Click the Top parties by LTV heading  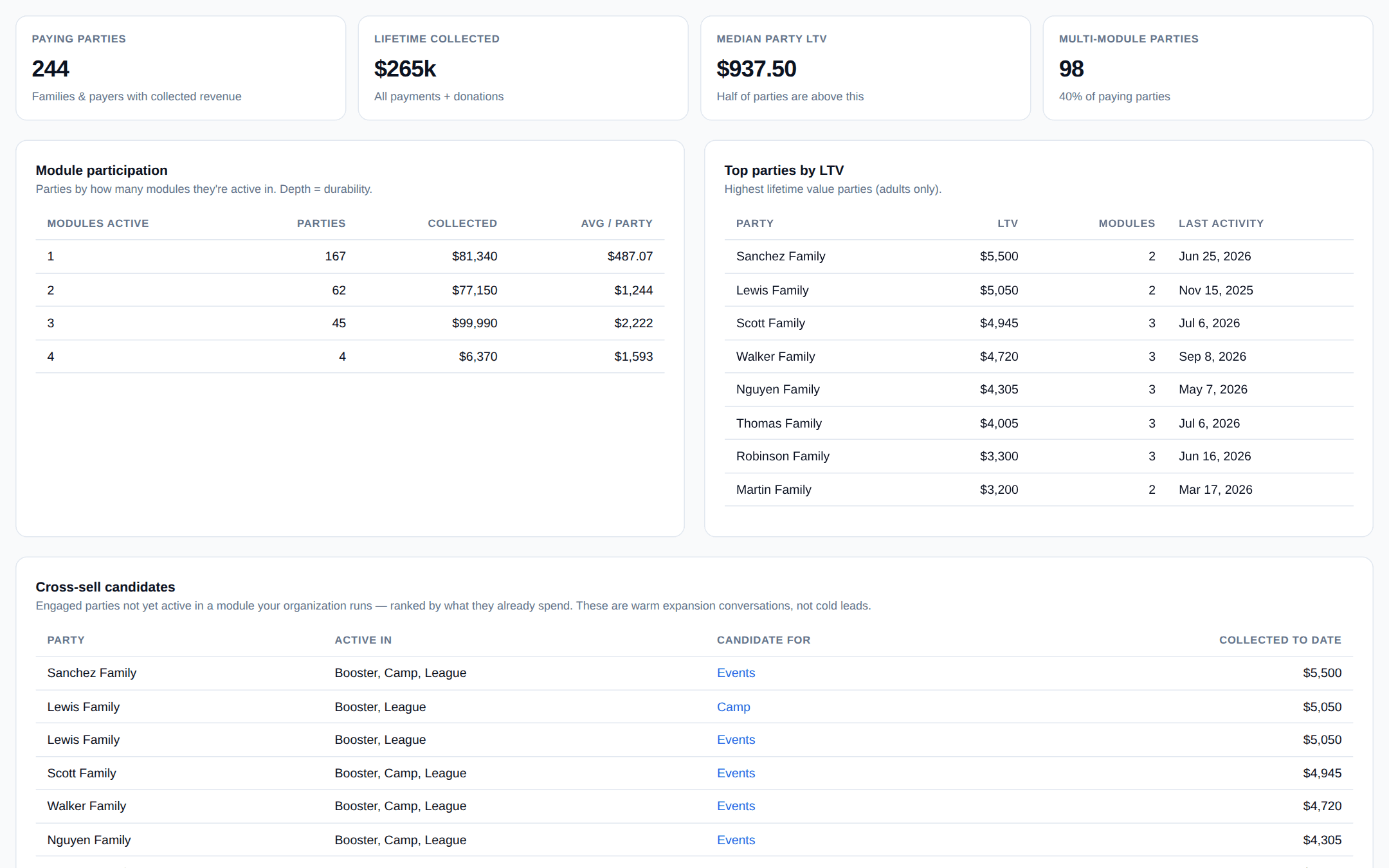(784, 170)
